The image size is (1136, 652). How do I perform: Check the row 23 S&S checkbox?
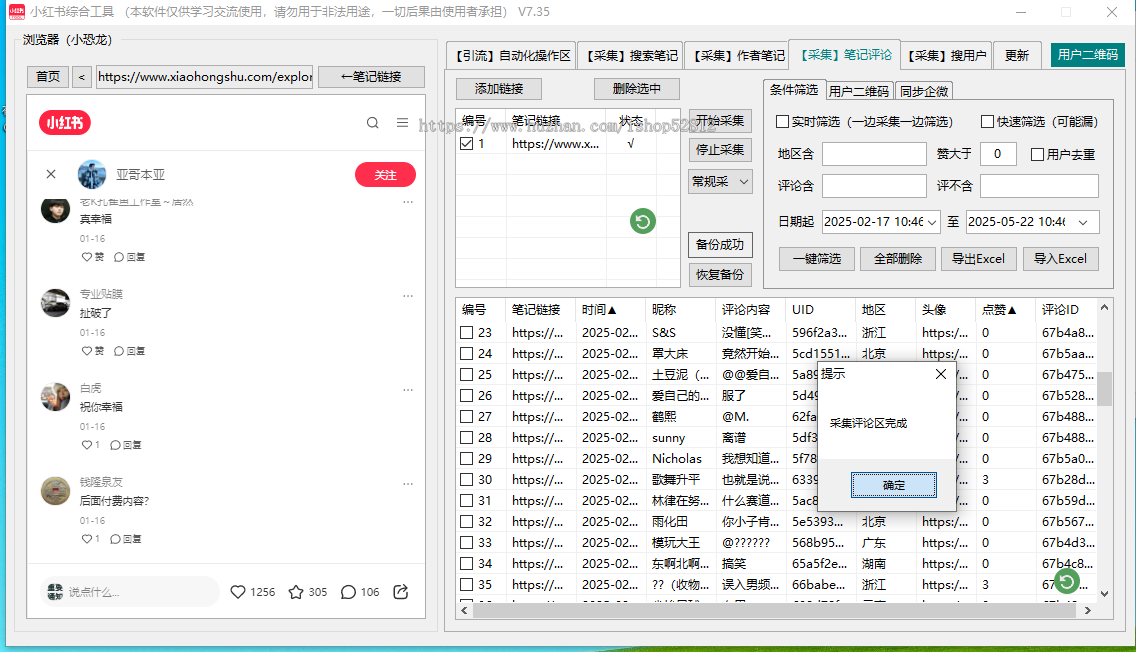[467, 333]
